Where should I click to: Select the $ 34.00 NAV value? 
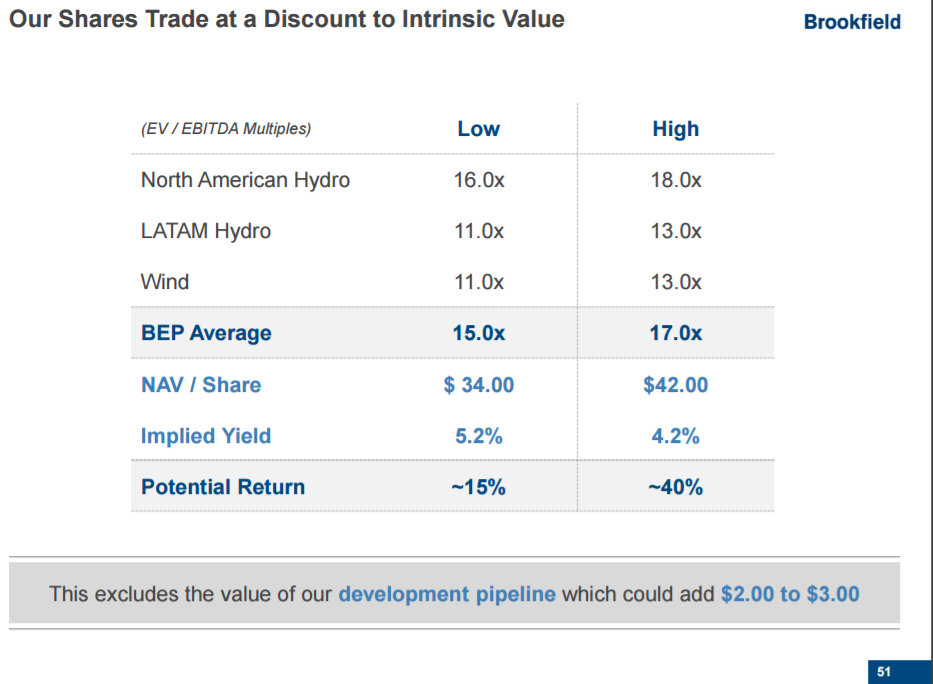[x=478, y=385]
